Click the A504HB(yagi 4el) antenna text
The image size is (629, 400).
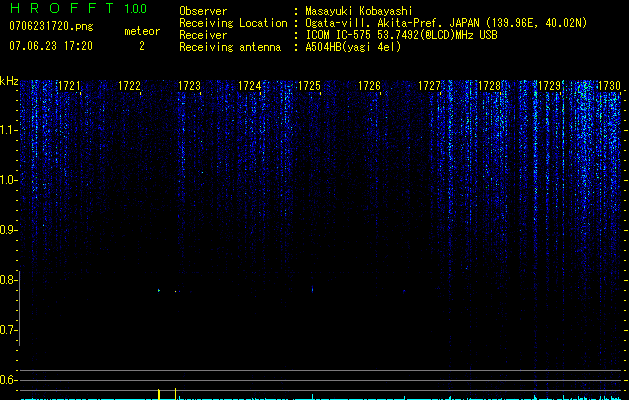pos(353,47)
